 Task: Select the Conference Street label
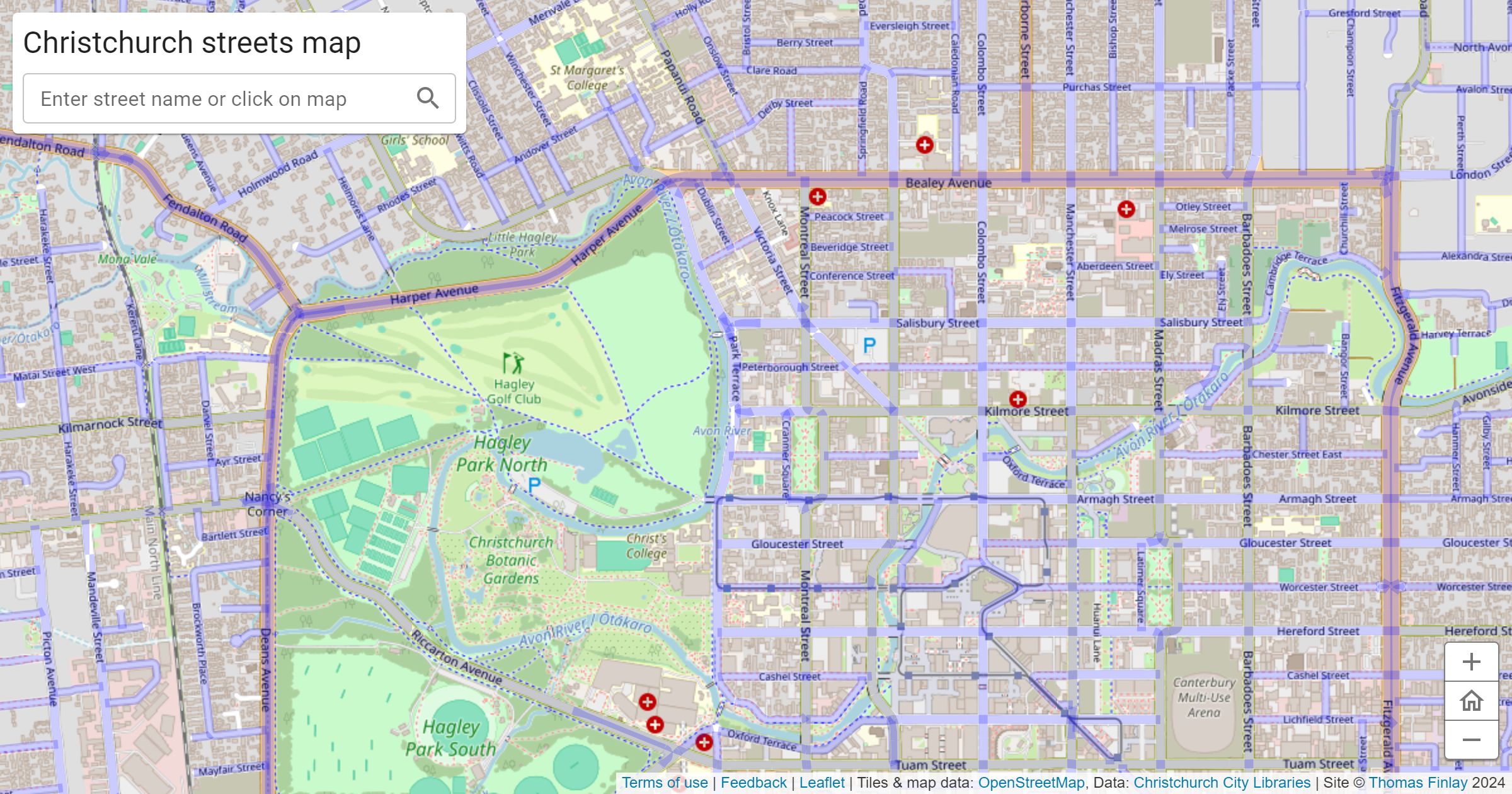[x=852, y=275]
